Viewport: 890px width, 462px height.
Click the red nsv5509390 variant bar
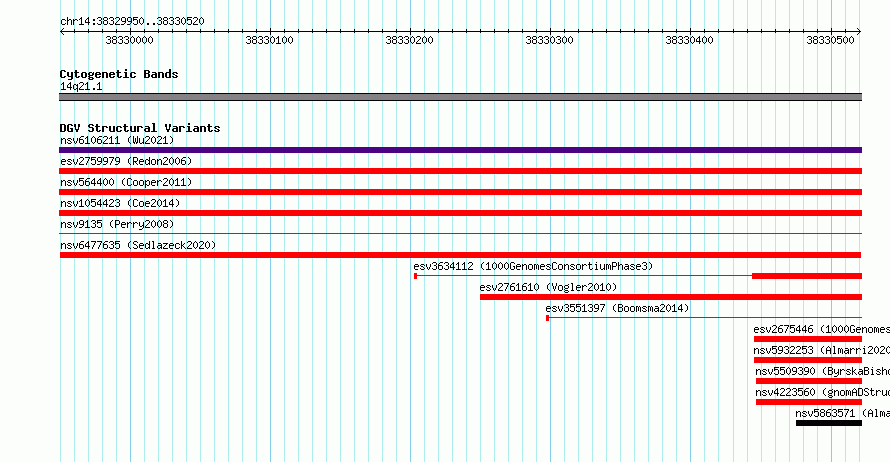pos(809,381)
